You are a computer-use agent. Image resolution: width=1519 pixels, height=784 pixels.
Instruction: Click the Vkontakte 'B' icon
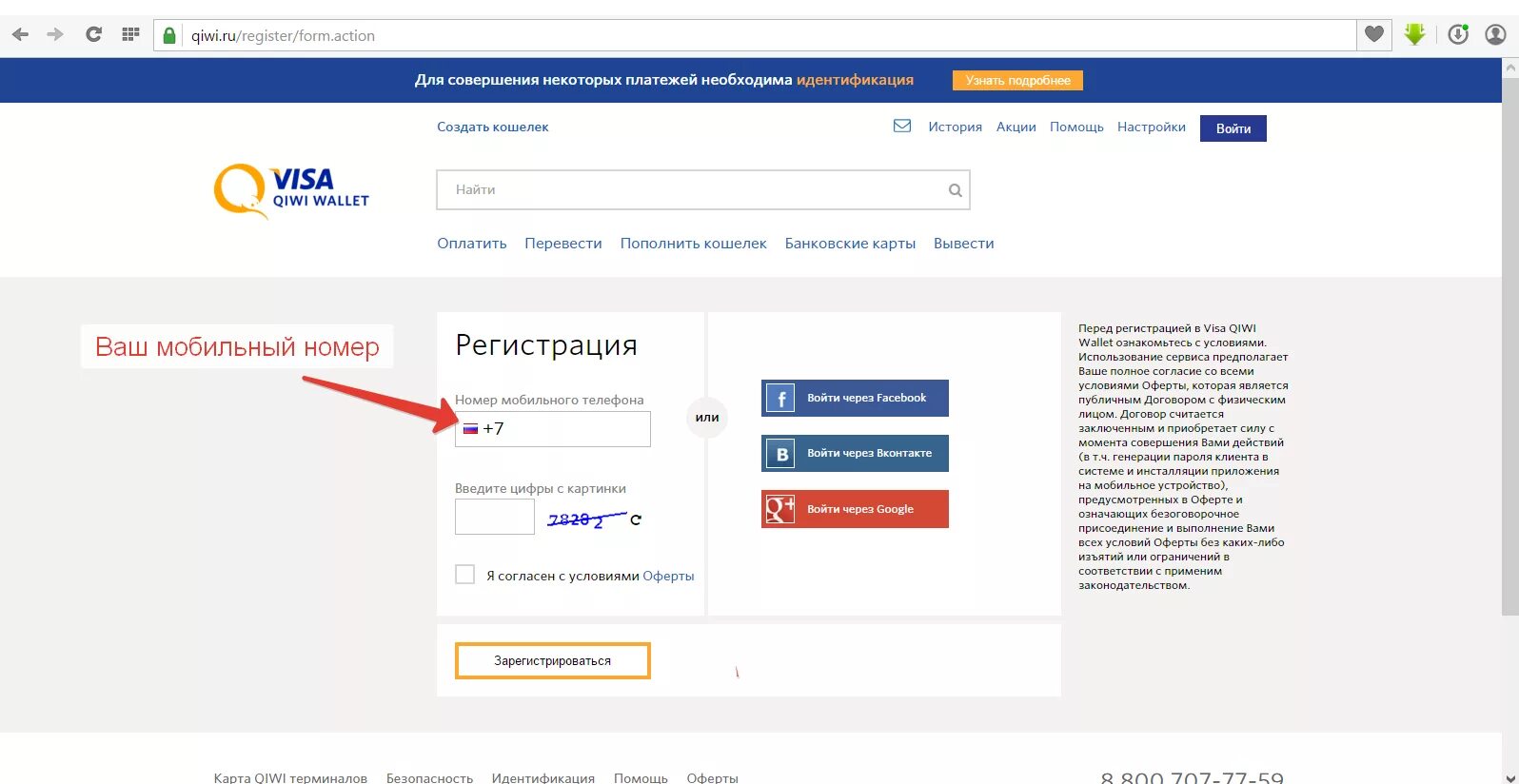tap(780, 454)
